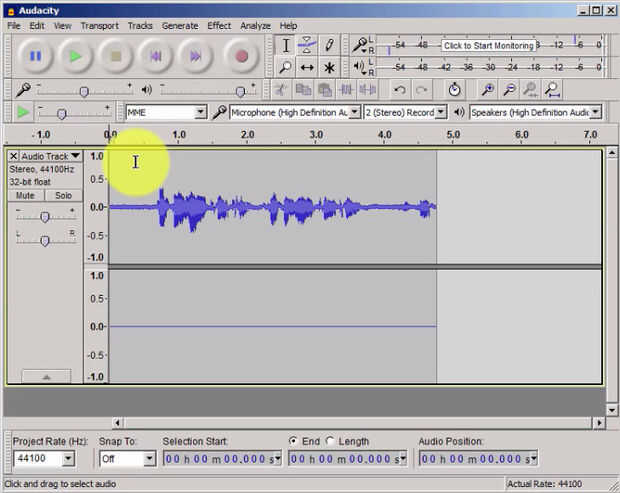Select the Selection (I-beam) tool
This screenshot has height=493, width=620.
(x=285, y=45)
